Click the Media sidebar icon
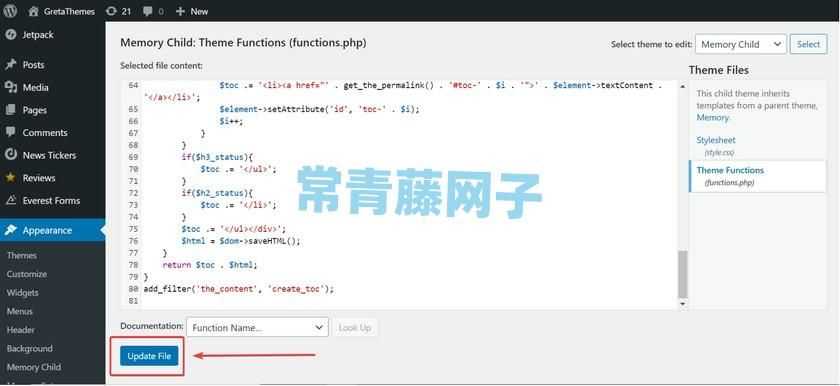840x386 pixels. point(10,87)
